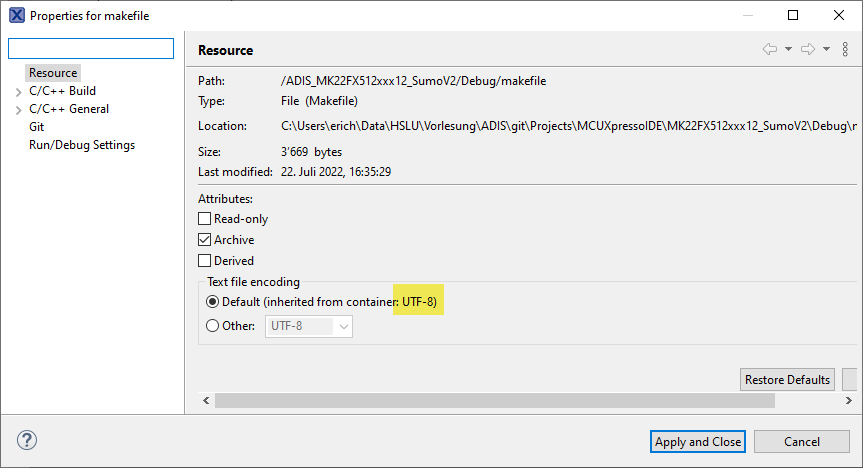Uncheck the Archive attribute checkbox

[205, 240]
